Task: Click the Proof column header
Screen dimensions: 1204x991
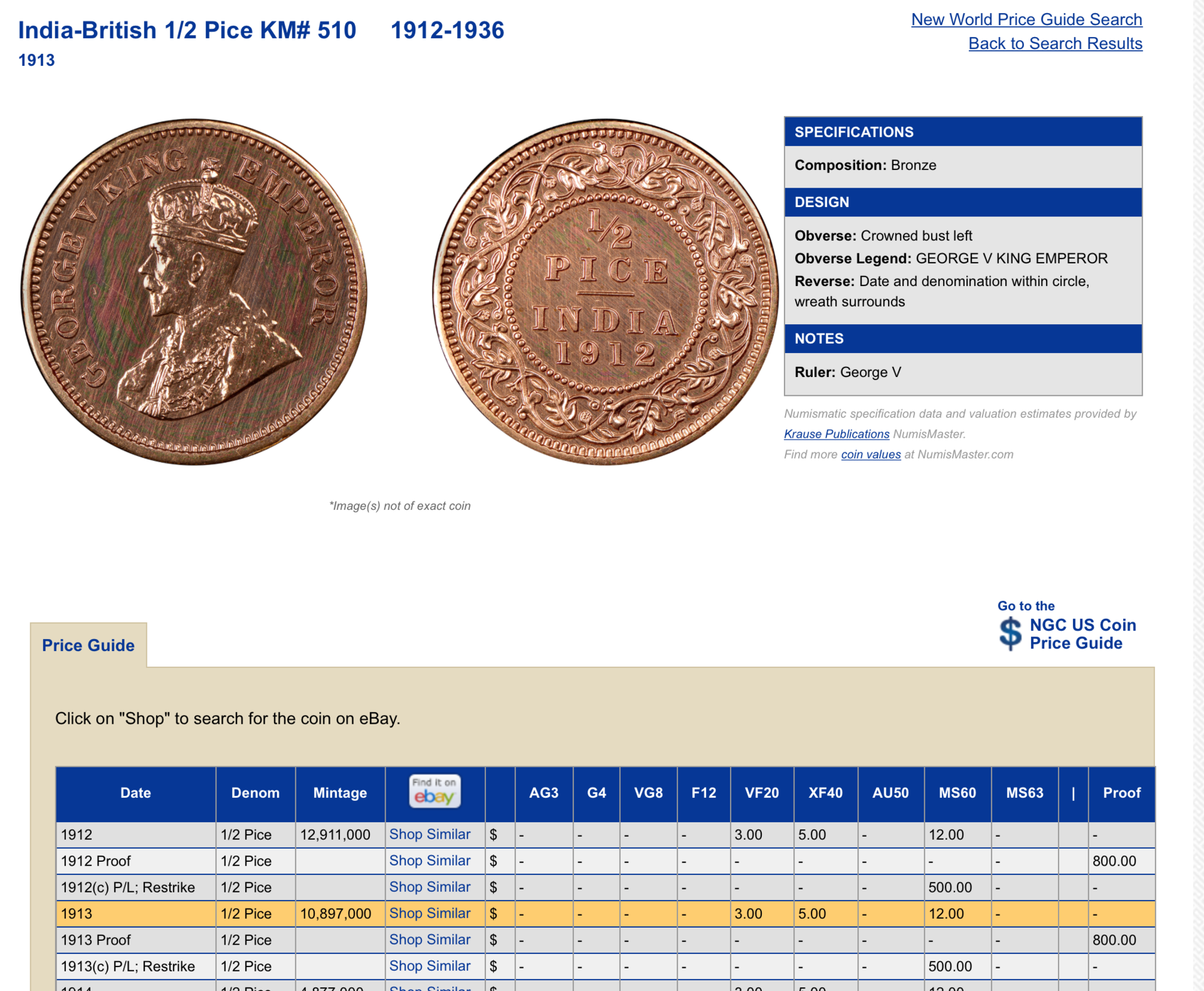Action: click(x=1121, y=793)
